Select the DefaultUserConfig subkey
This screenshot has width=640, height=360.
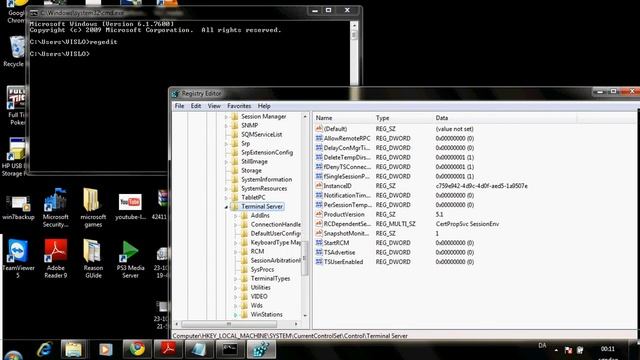pos(276,233)
